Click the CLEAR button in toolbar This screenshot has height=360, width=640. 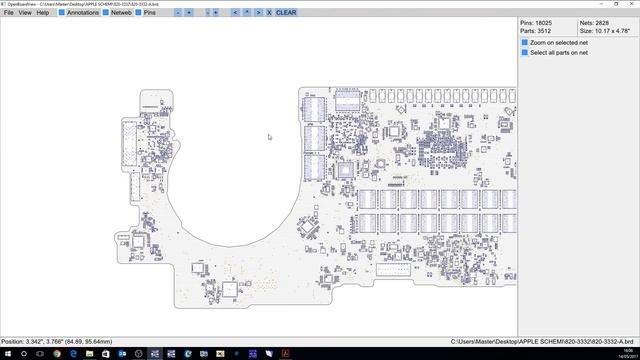pos(286,13)
